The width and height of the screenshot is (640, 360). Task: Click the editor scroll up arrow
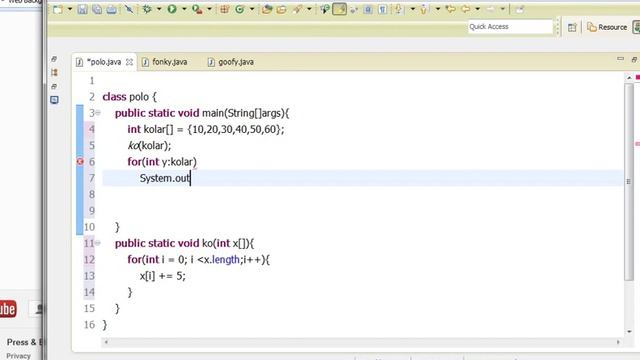[629, 78]
